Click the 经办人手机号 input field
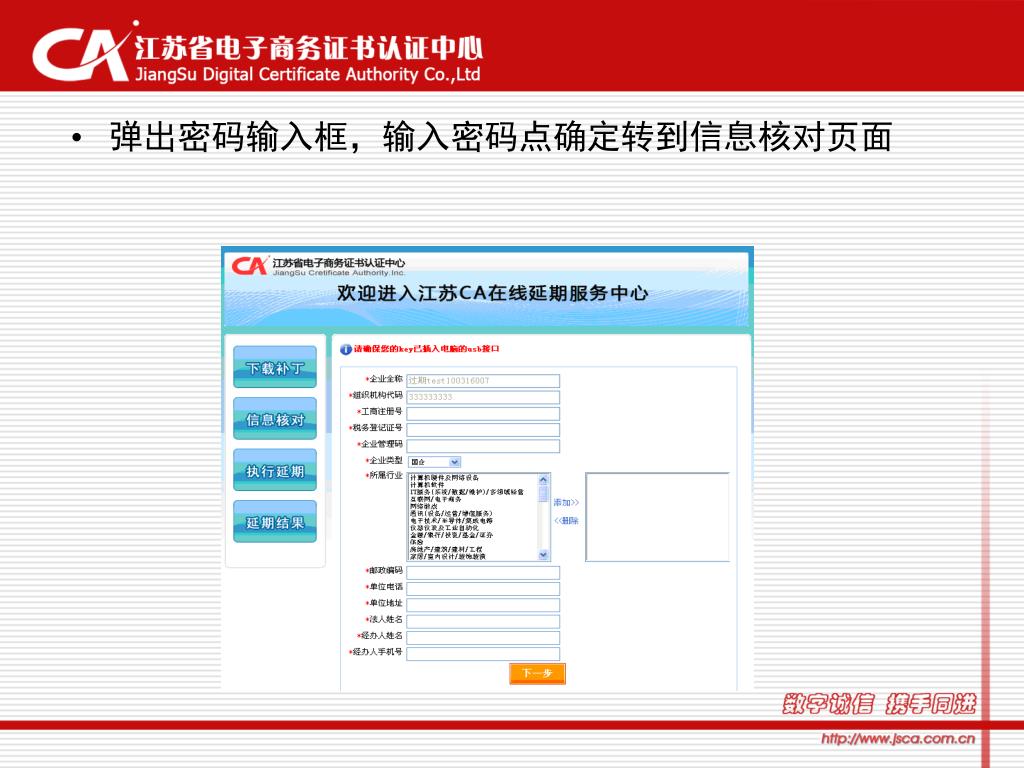 [x=483, y=654]
